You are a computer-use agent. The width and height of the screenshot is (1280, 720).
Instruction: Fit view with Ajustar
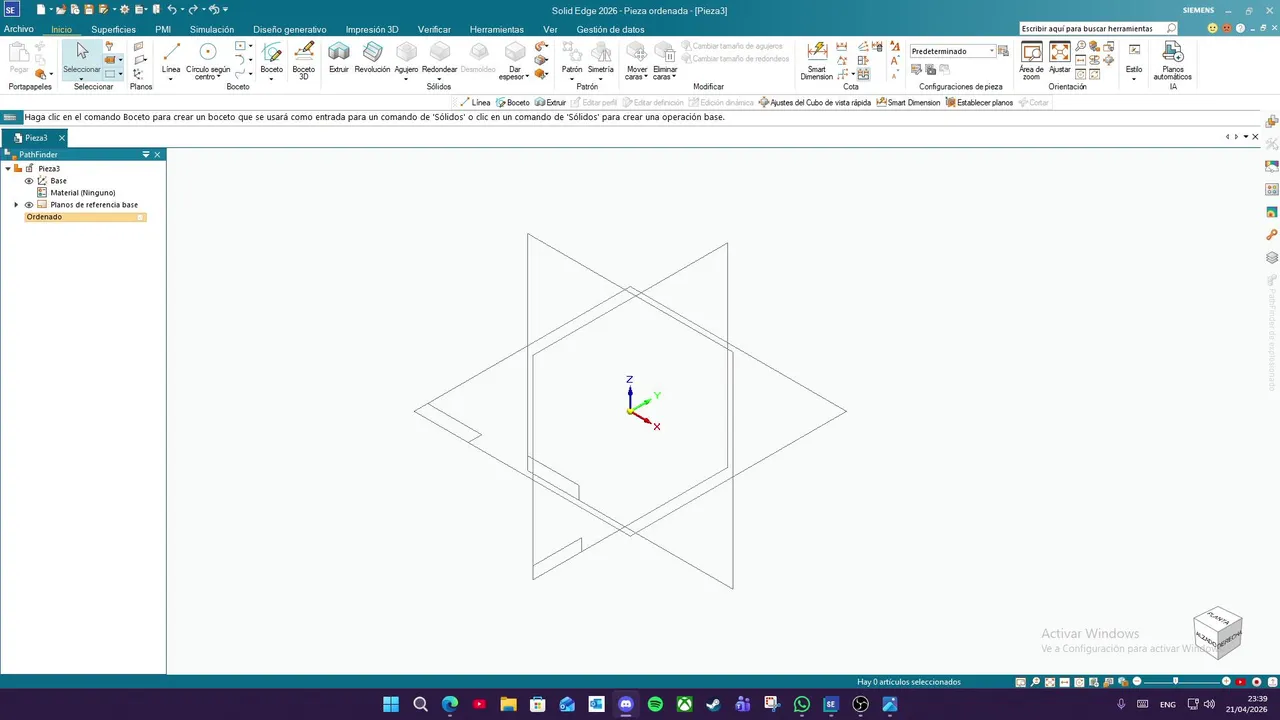[1059, 58]
